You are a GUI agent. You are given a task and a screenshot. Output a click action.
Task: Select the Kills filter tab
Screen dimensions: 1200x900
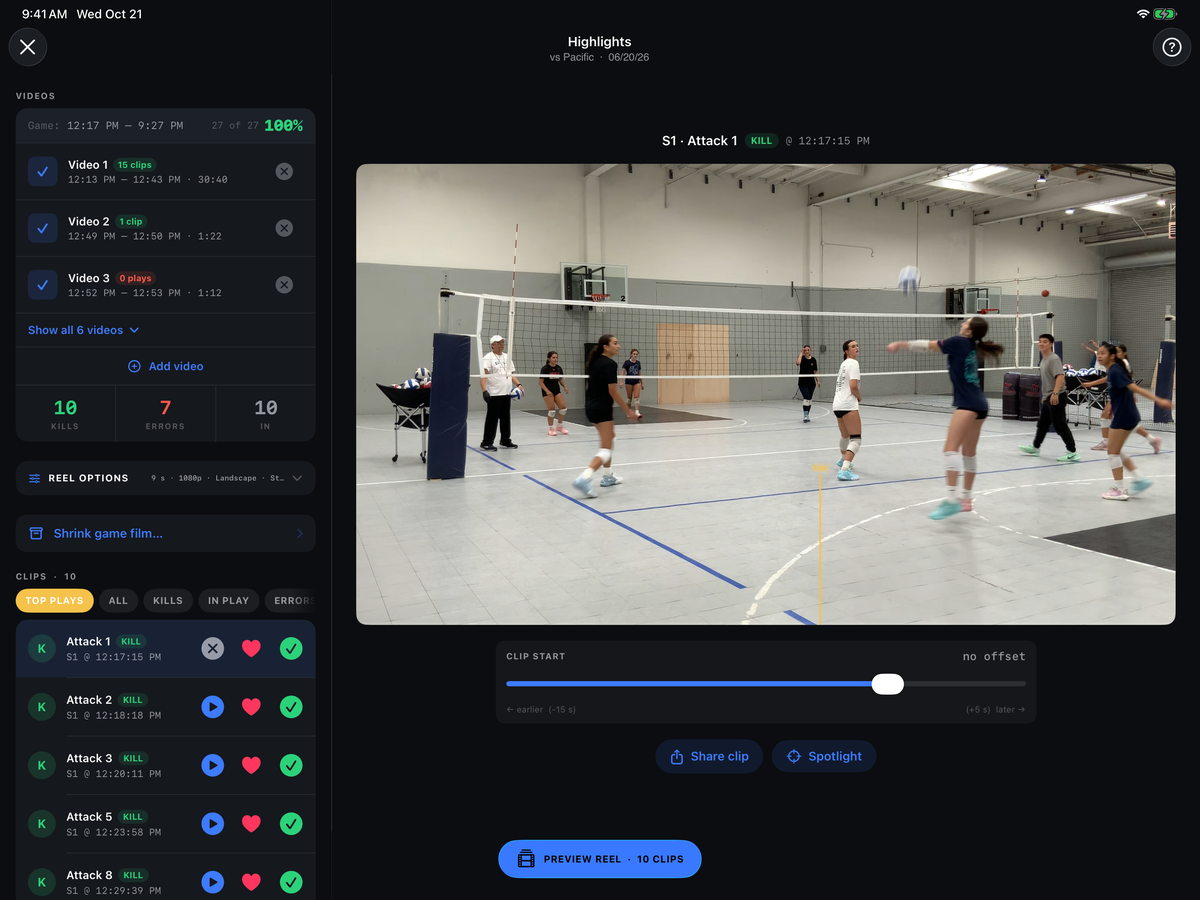point(168,600)
